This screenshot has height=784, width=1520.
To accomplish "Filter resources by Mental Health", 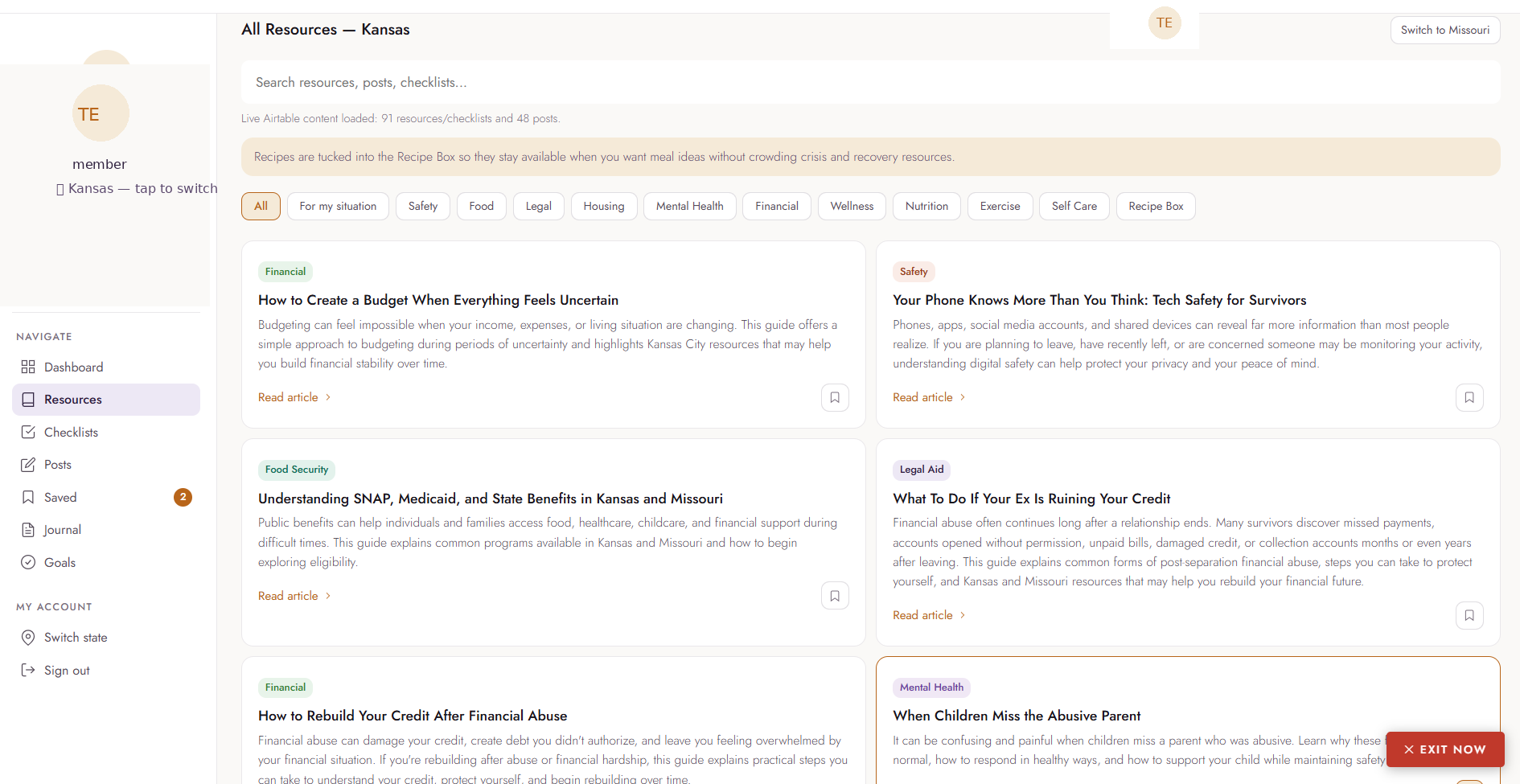I will pos(690,206).
